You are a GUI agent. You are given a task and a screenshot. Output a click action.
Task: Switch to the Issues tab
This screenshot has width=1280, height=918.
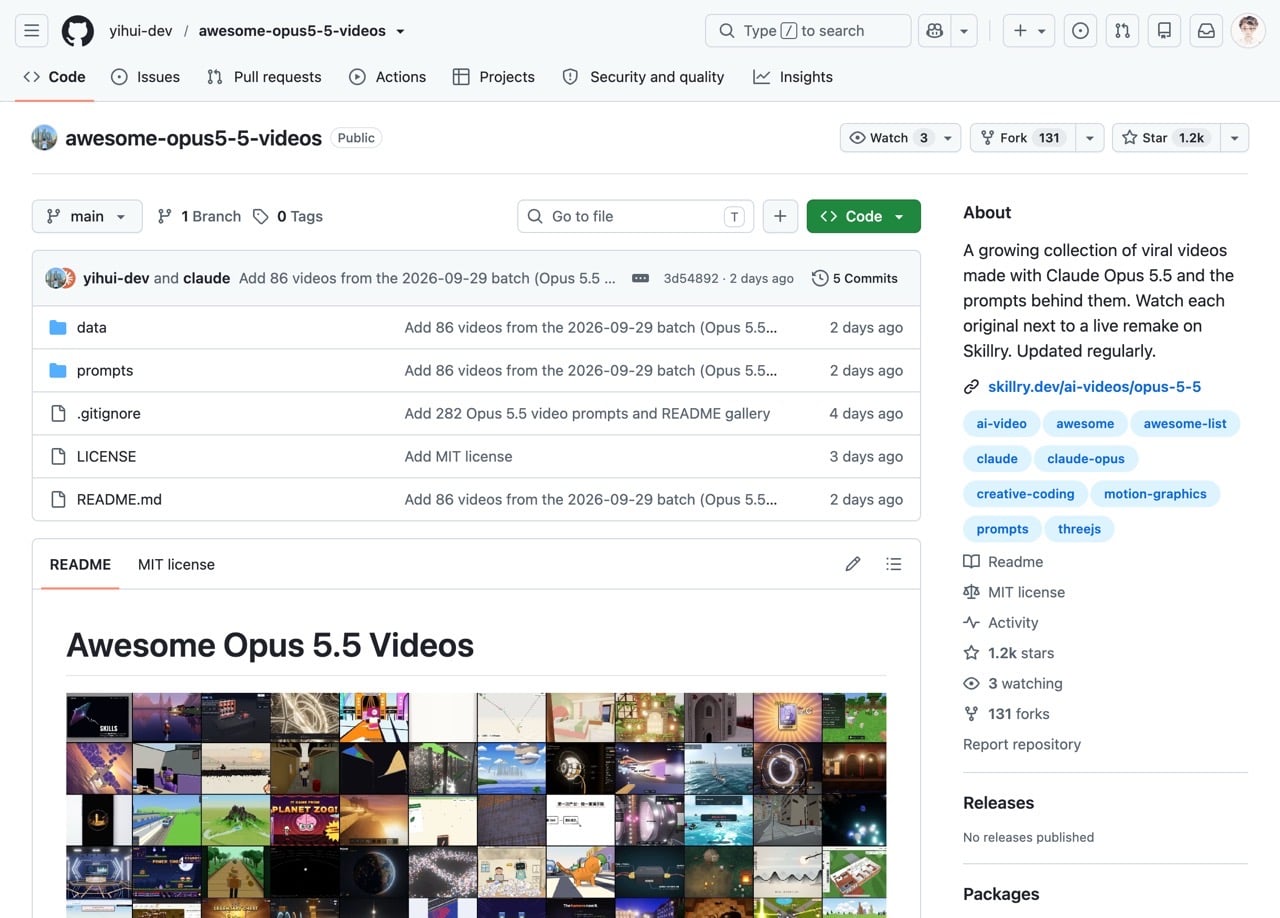(145, 77)
